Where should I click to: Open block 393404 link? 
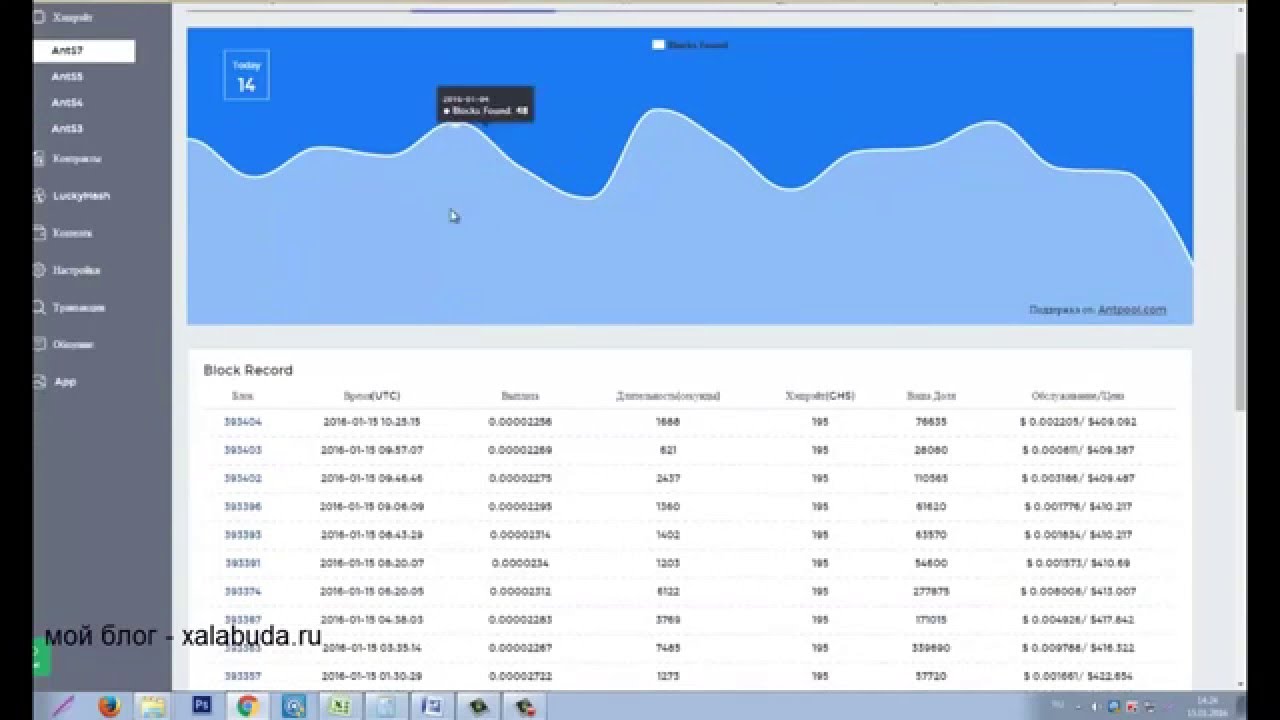(242, 422)
